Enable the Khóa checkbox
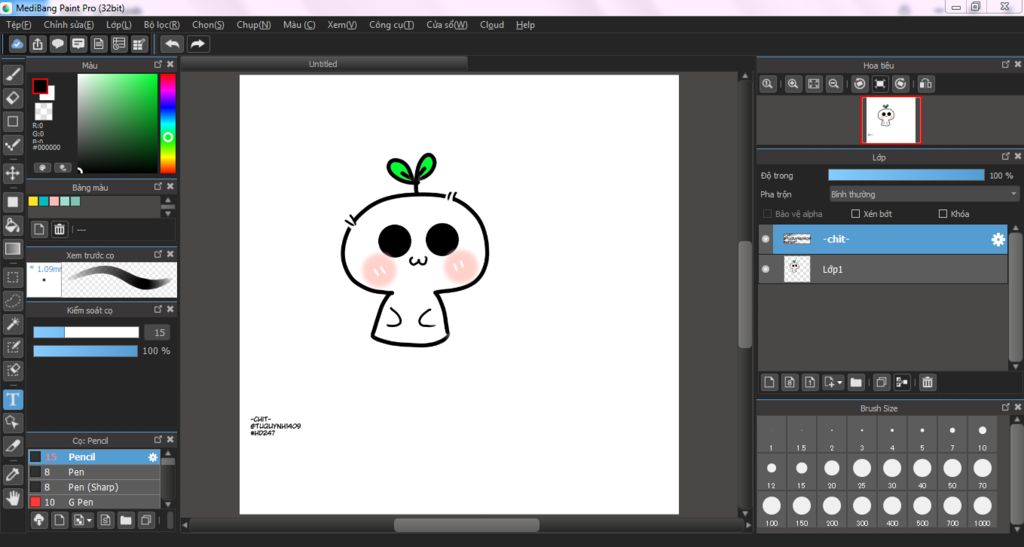Screen dimensions: 1024x547 click(x=942, y=213)
